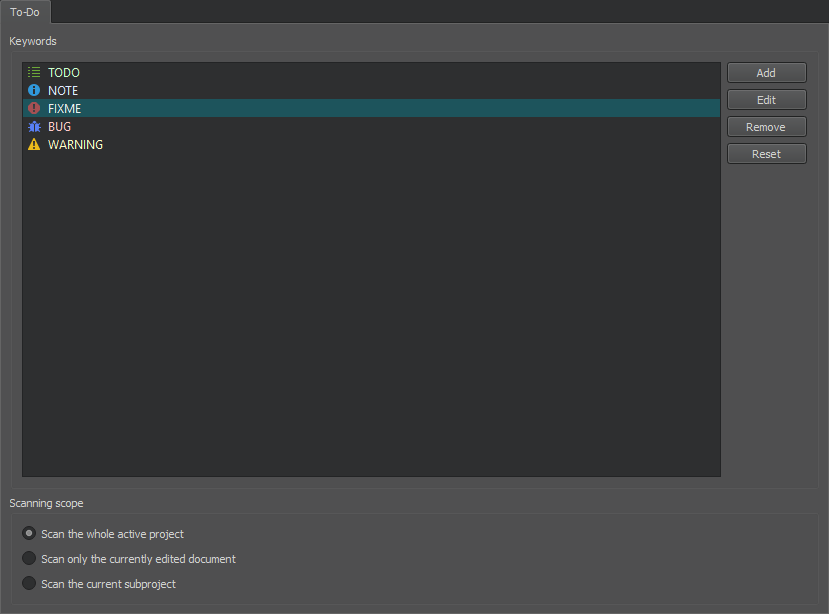Enable scanning the whole active project

click(29, 534)
